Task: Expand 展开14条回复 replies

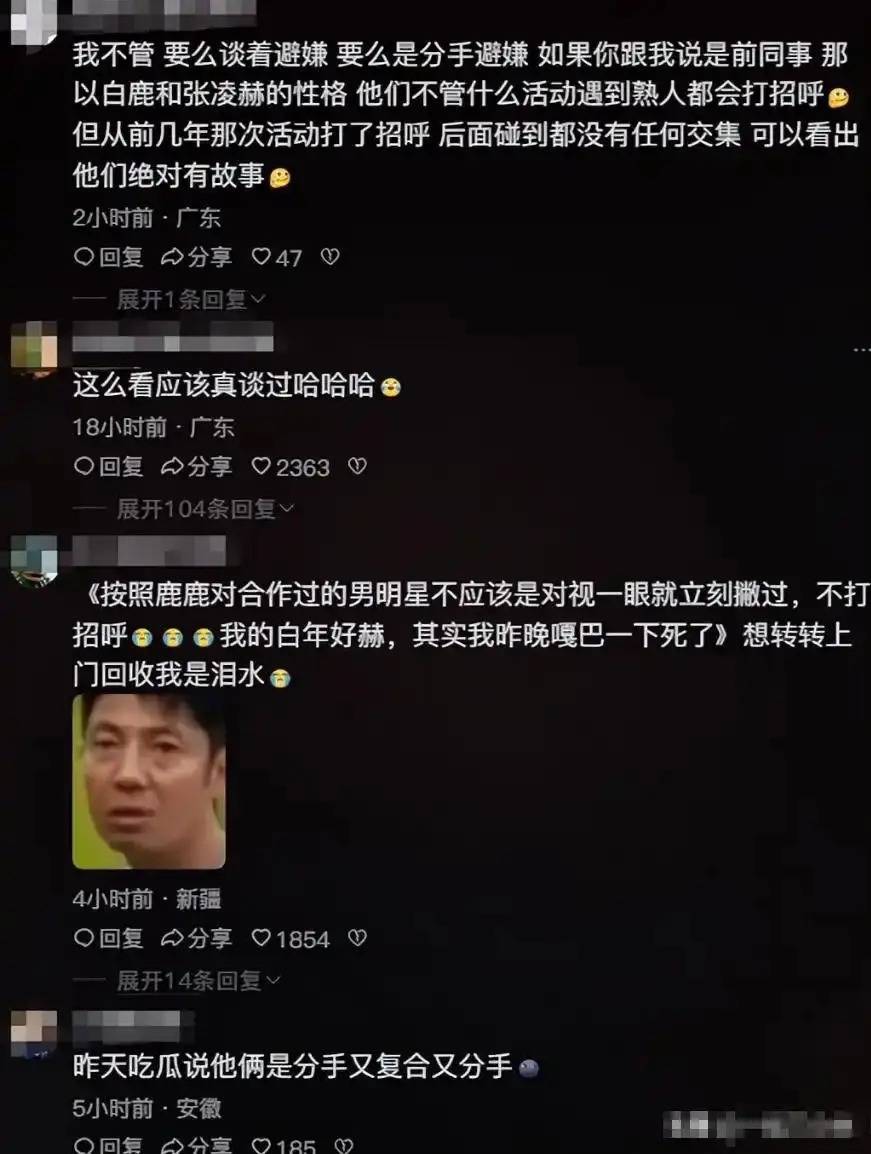Action: pyautogui.click(x=197, y=980)
